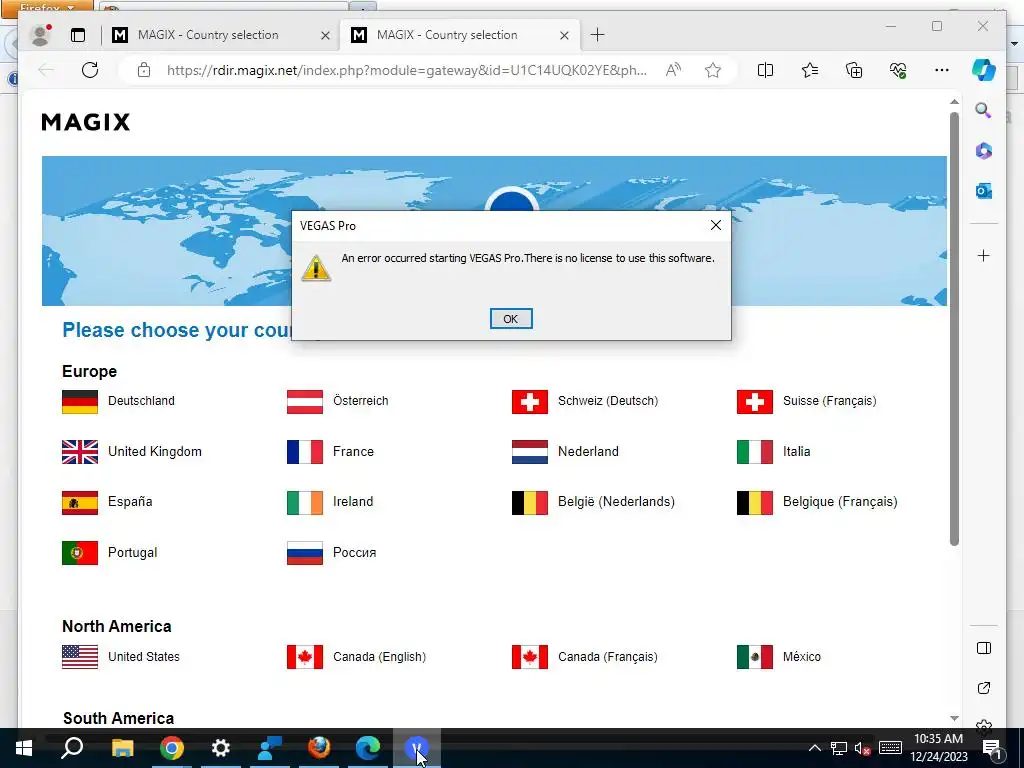The height and width of the screenshot is (768, 1024).
Task: Open Settings gear on taskbar
Action: (x=221, y=748)
